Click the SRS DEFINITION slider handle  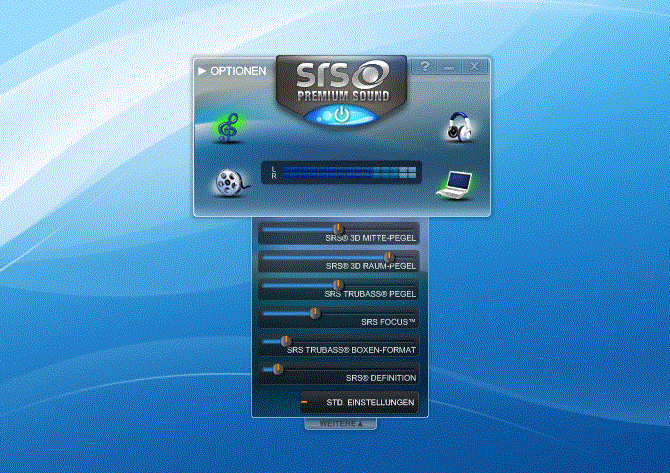(x=277, y=369)
